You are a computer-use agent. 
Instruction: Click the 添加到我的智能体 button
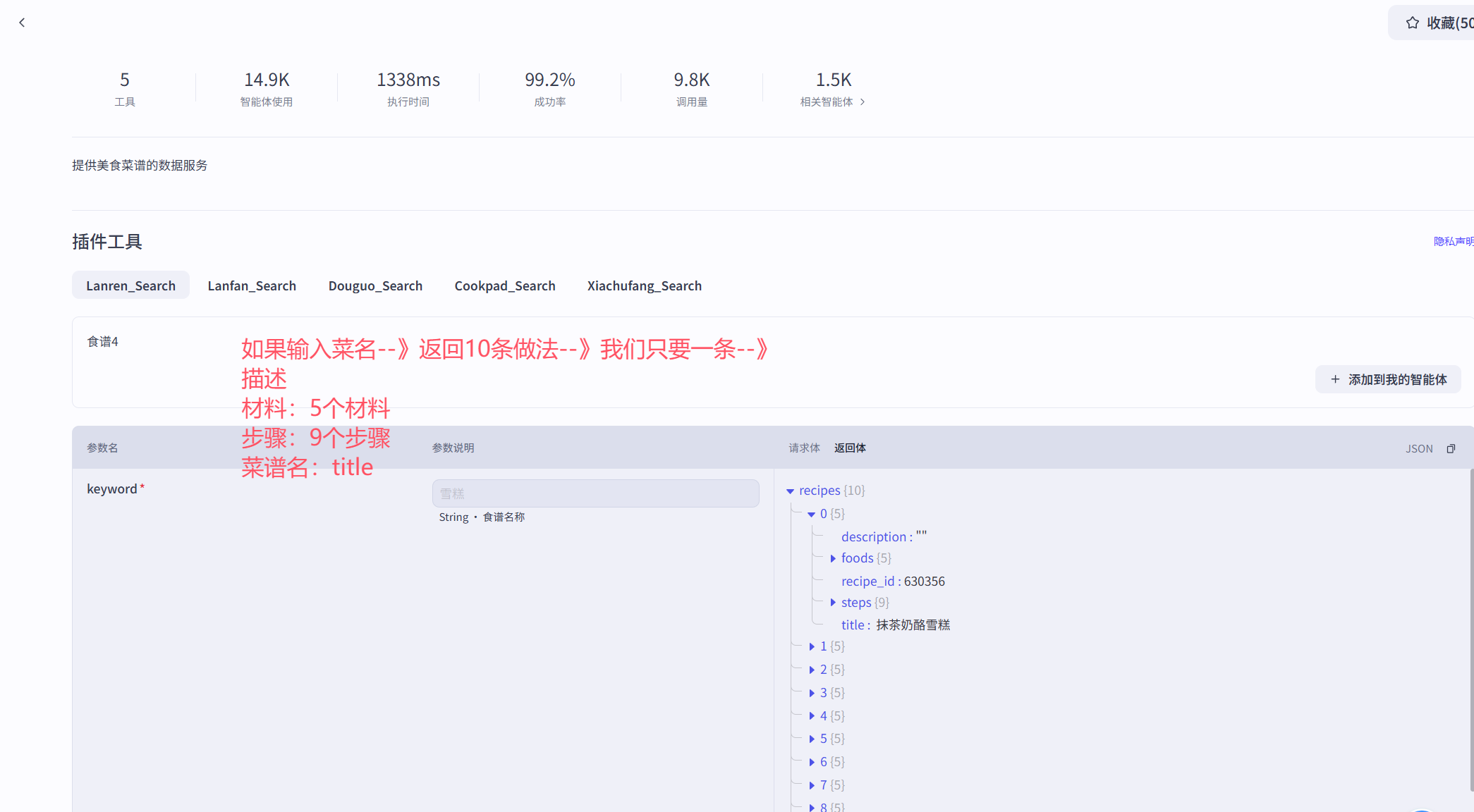tap(1388, 379)
